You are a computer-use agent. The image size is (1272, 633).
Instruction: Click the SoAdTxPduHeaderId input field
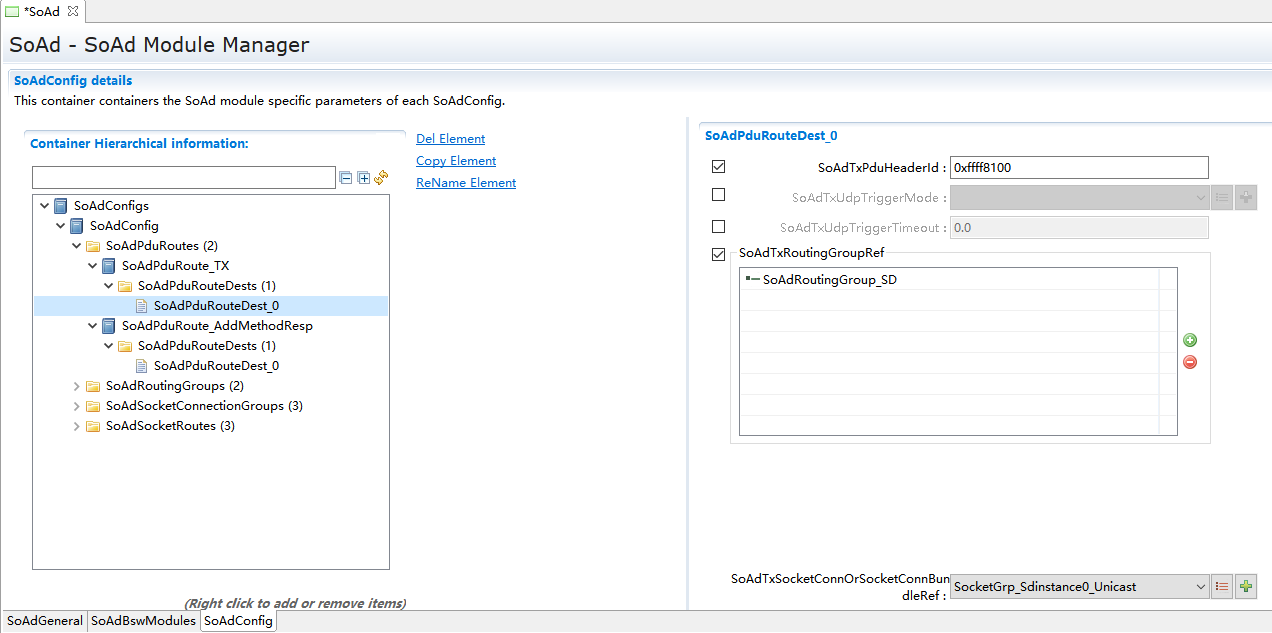click(1078, 168)
